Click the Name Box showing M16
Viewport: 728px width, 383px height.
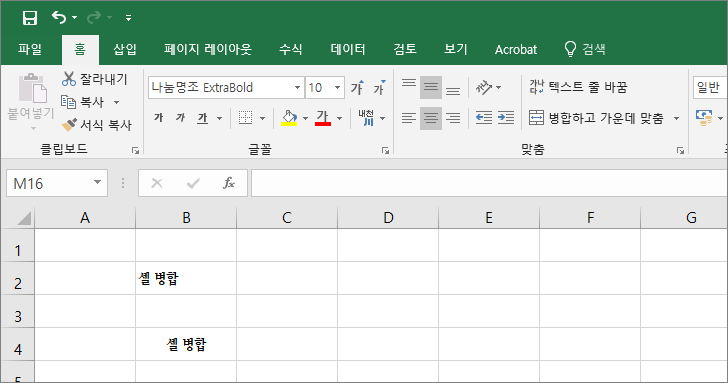tap(49, 183)
